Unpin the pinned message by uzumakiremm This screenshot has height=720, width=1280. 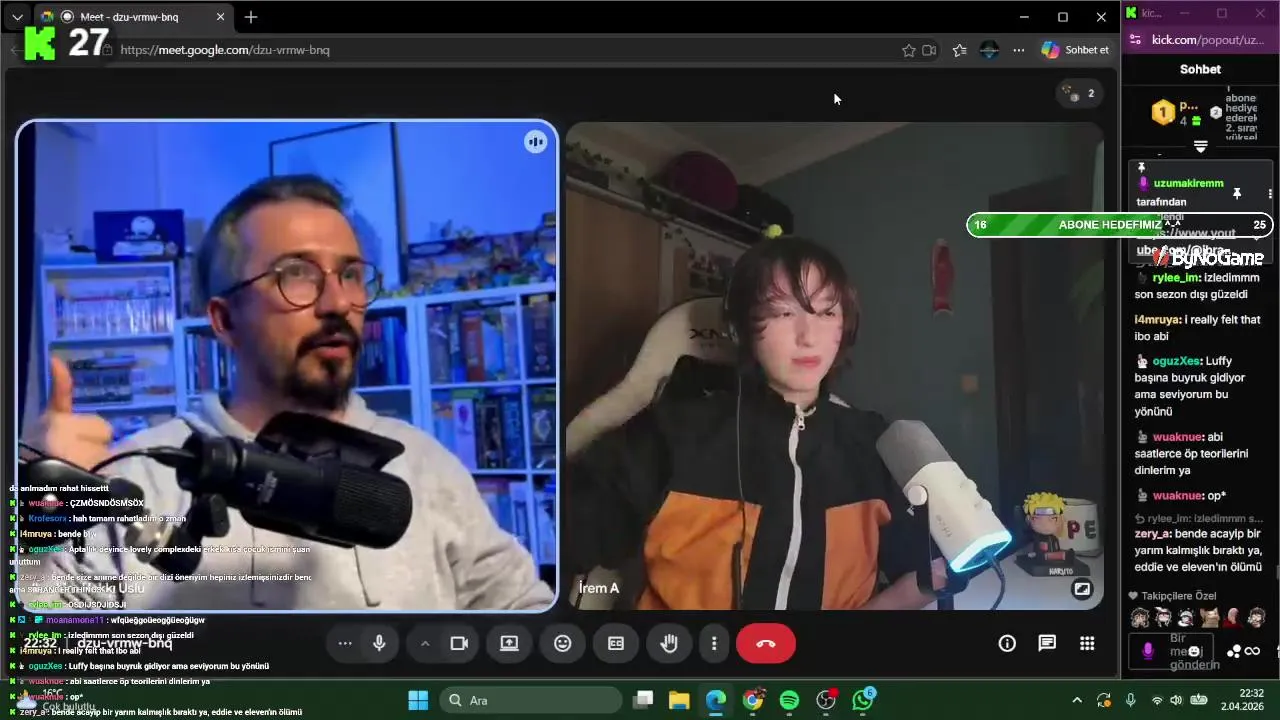pyautogui.click(x=1237, y=193)
